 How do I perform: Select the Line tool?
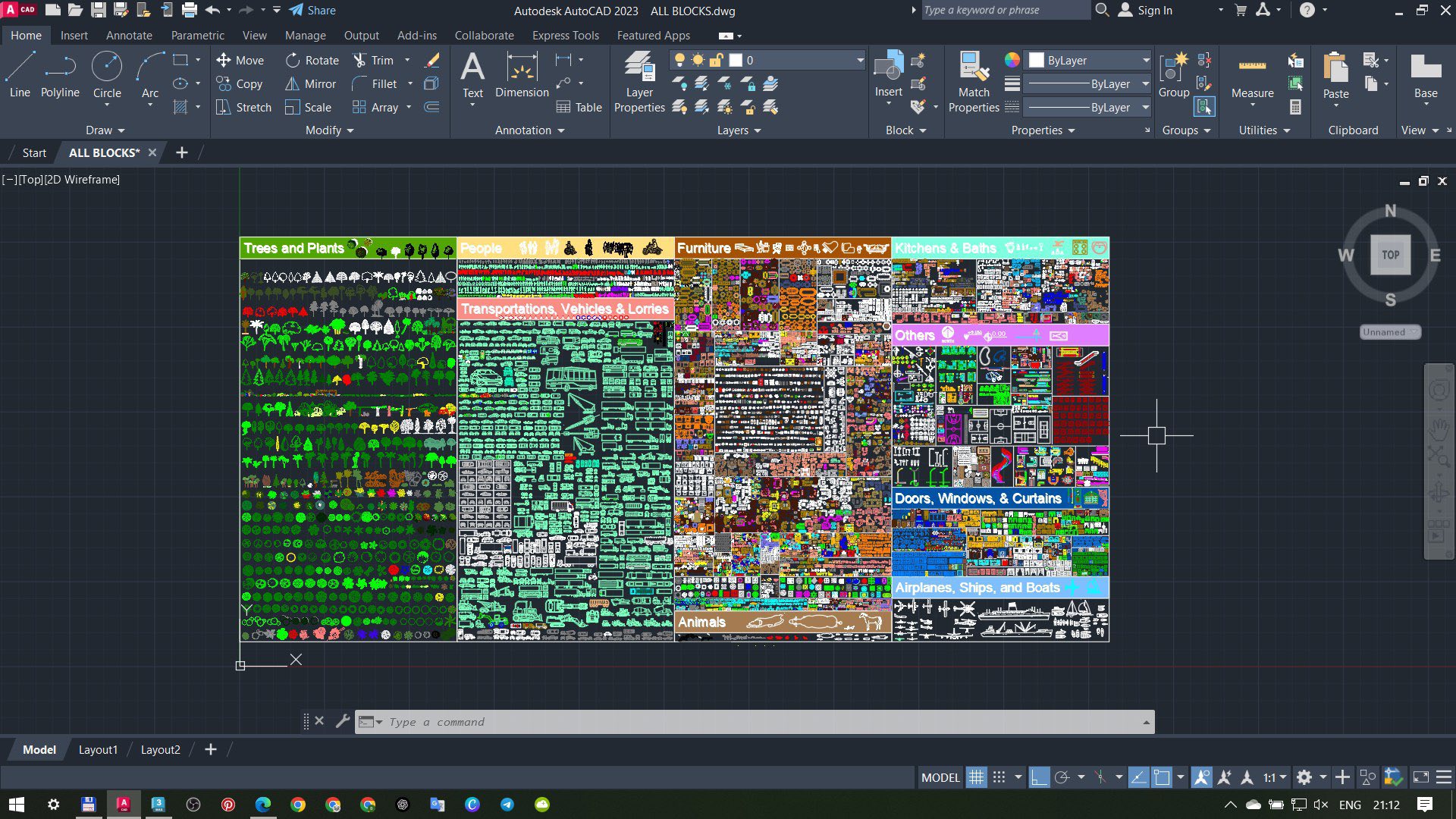20,76
